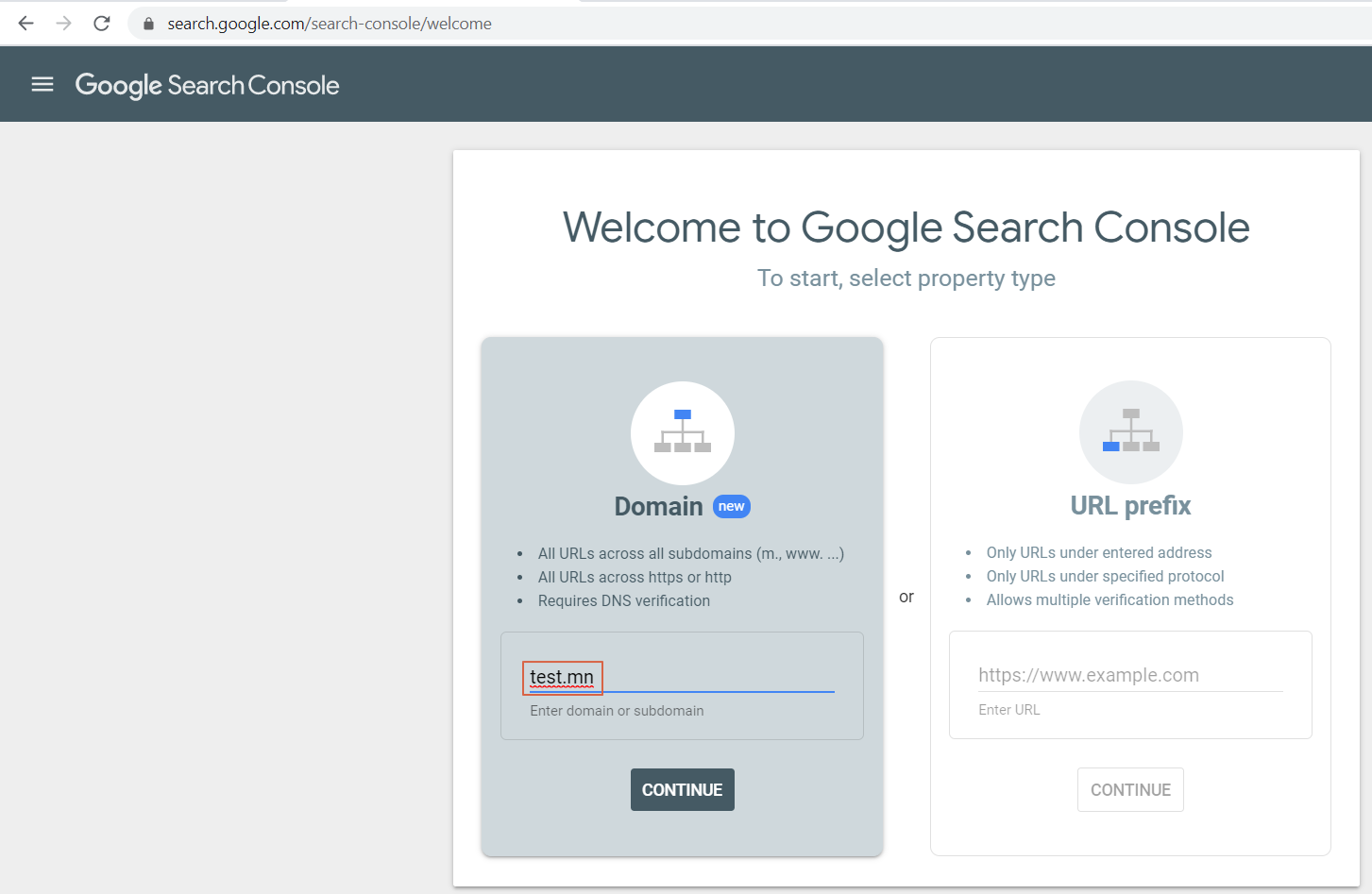Reload the page with the refresh icon
This screenshot has height=894, width=1372.
(x=102, y=24)
